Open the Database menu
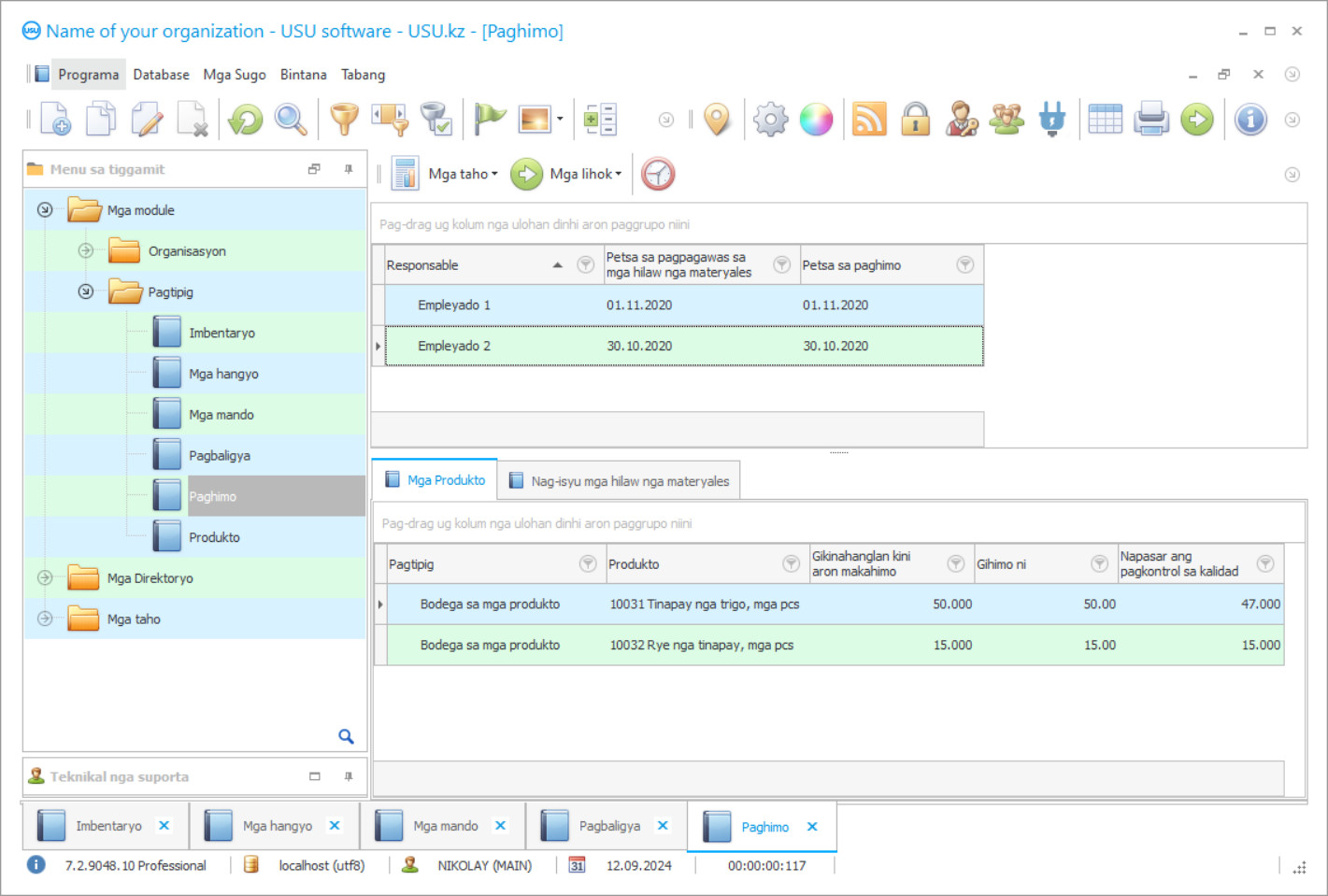Image resolution: width=1328 pixels, height=896 pixels. pyautogui.click(x=161, y=75)
